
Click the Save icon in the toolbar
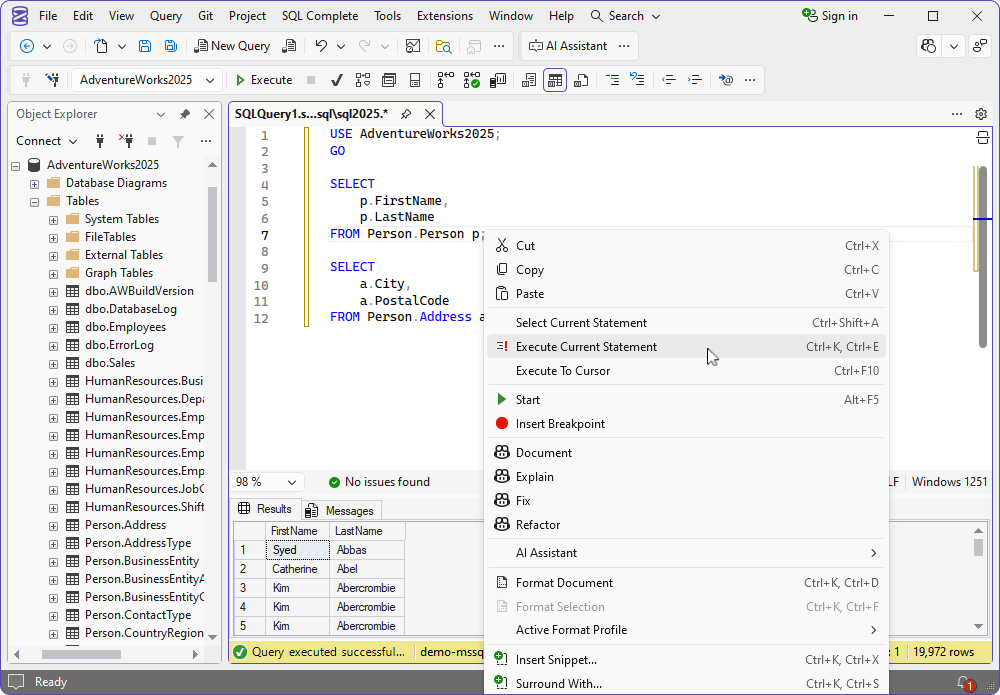tap(145, 46)
